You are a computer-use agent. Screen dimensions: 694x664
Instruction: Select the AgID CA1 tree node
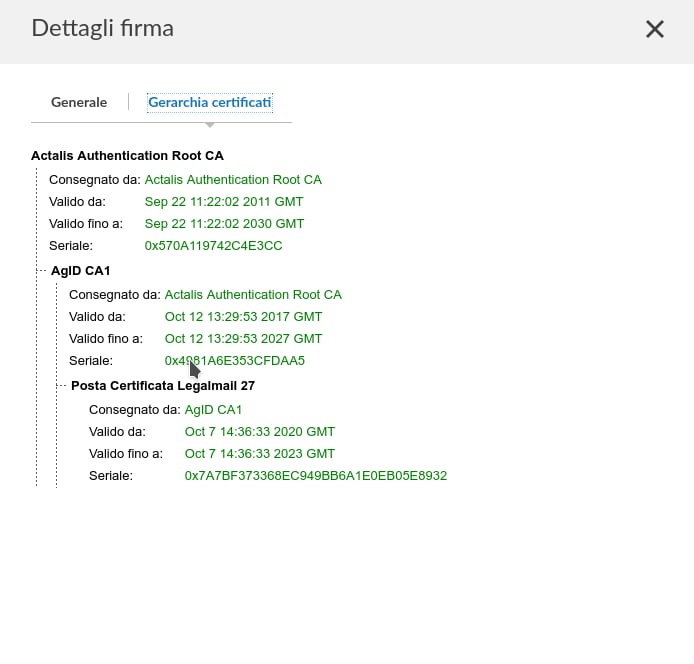click(81, 270)
